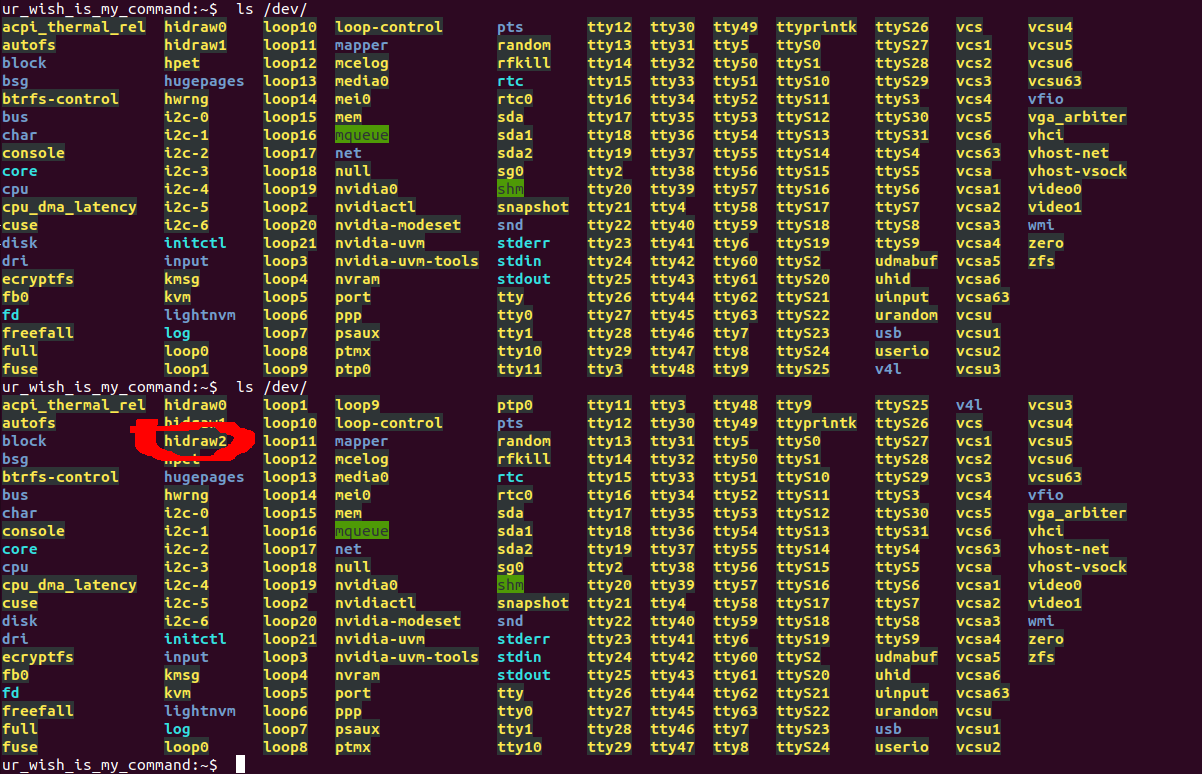Select 'nvidia-uvm-tools' in the first ls listing
Screen dimensions: 1202x774
pyautogui.click(x=407, y=261)
